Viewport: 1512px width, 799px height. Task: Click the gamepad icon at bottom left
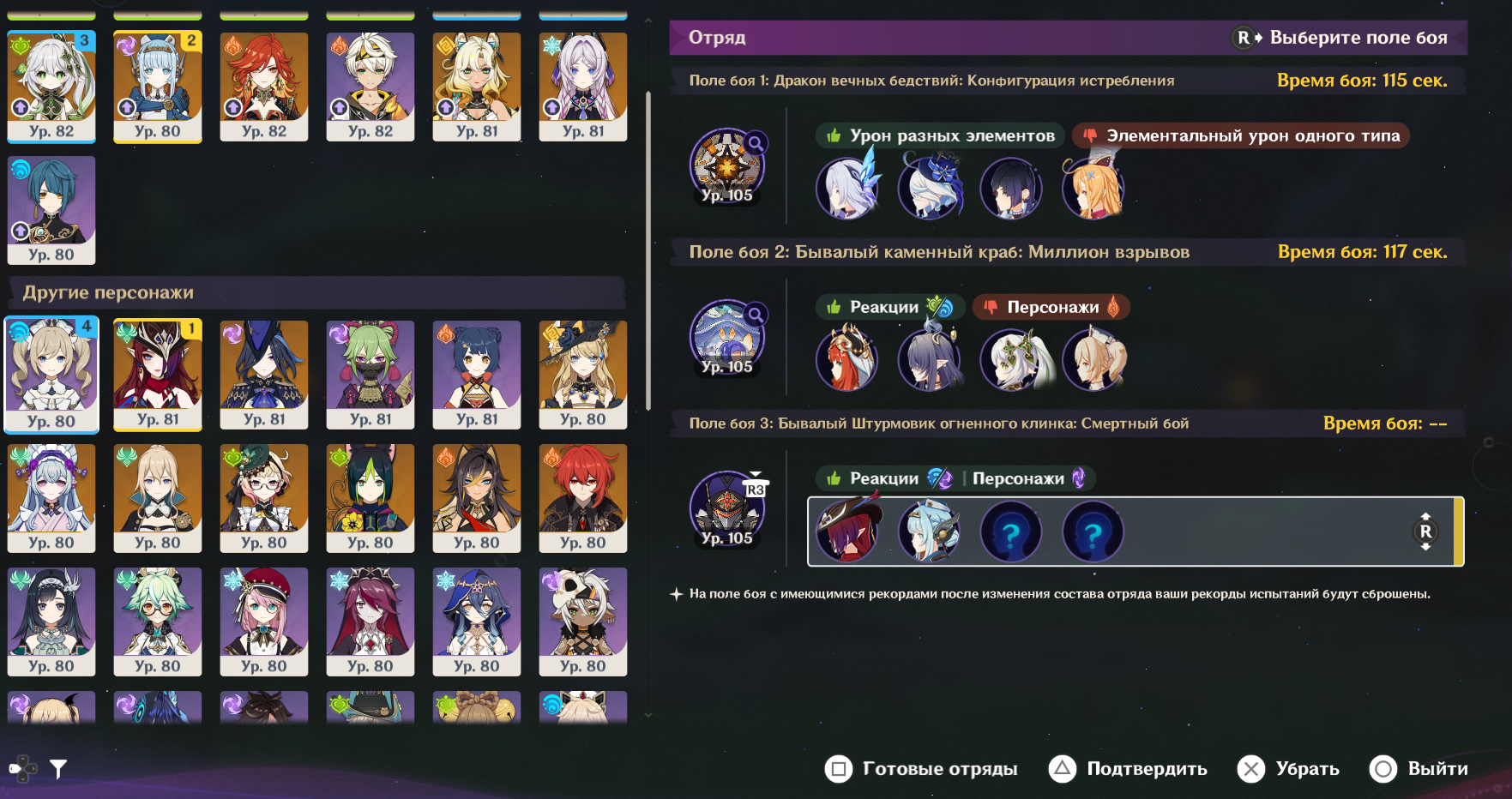tap(23, 769)
